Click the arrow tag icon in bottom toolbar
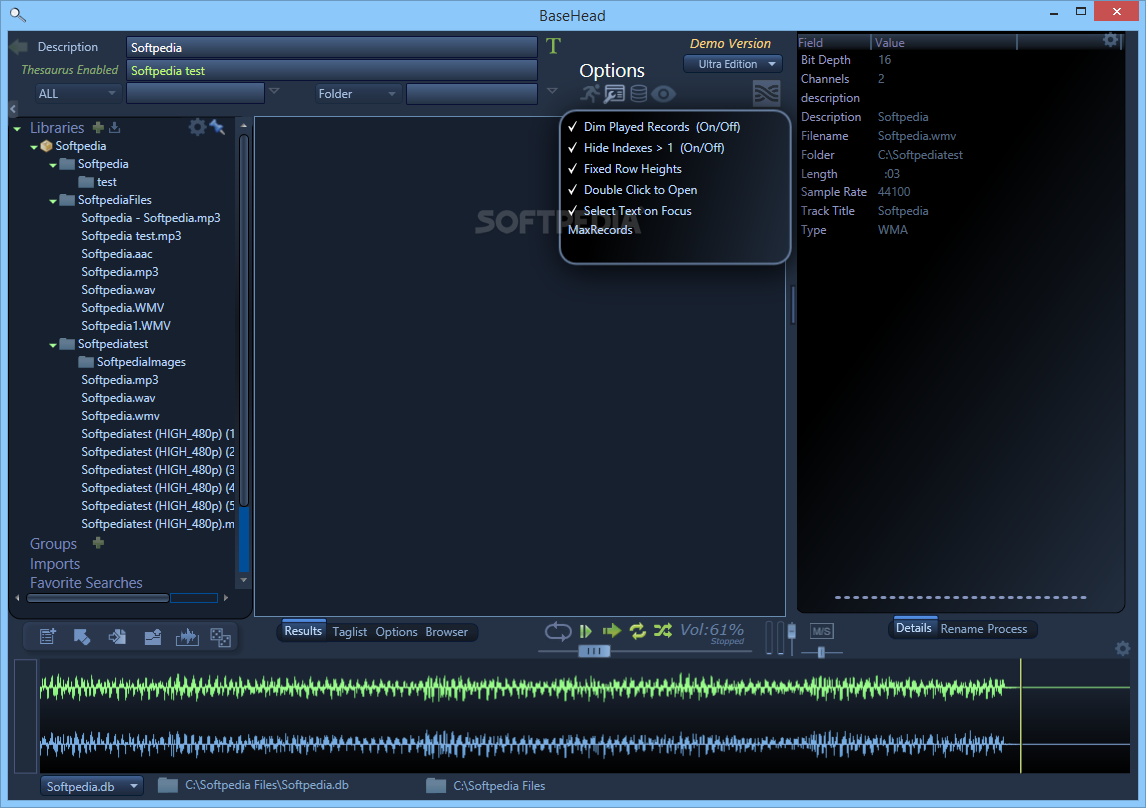1146x808 pixels. [82, 637]
